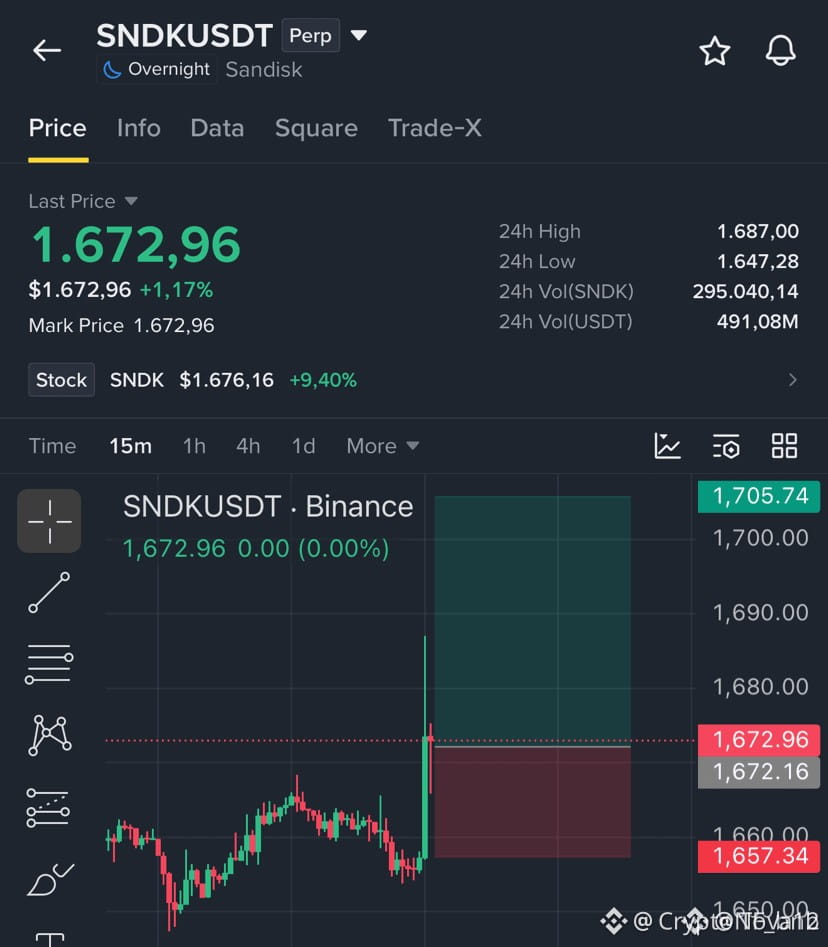Select the 4h interval
Image resolution: width=828 pixels, height=947 pixels.
(248, 446)
